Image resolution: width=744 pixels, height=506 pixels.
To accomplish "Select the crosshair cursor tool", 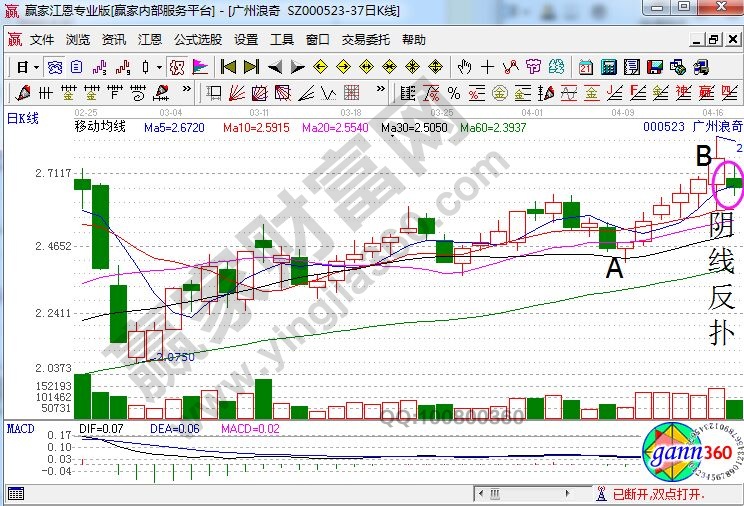I will pos(487,67).
